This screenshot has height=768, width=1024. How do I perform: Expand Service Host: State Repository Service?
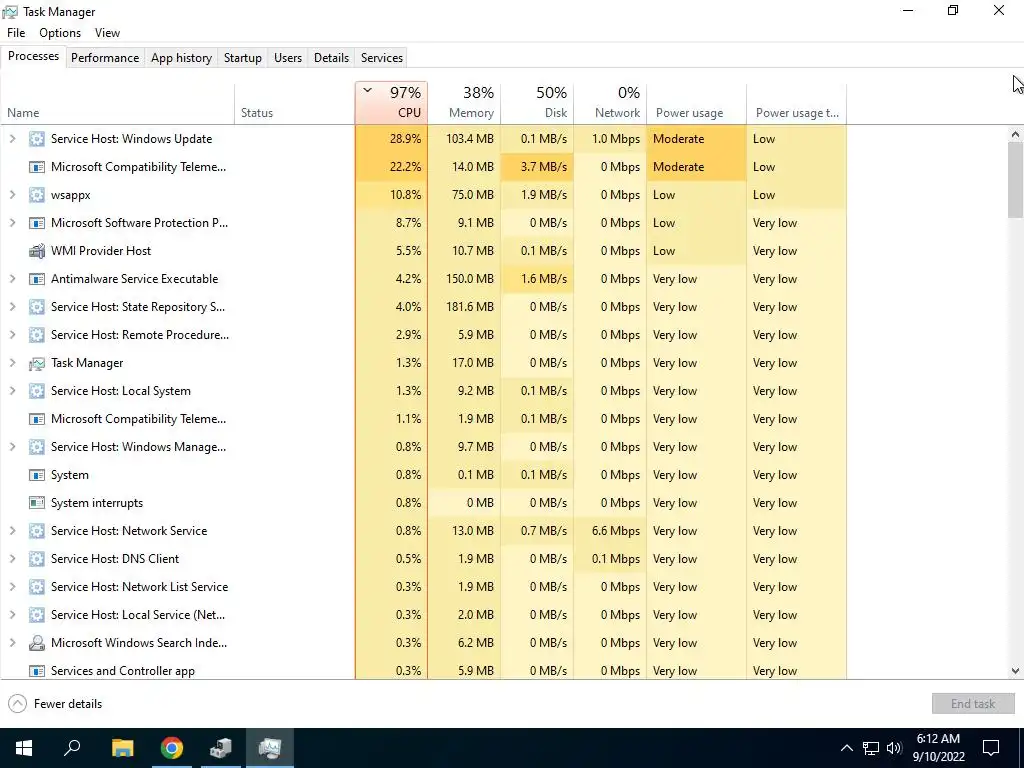(x=12, y=307)
